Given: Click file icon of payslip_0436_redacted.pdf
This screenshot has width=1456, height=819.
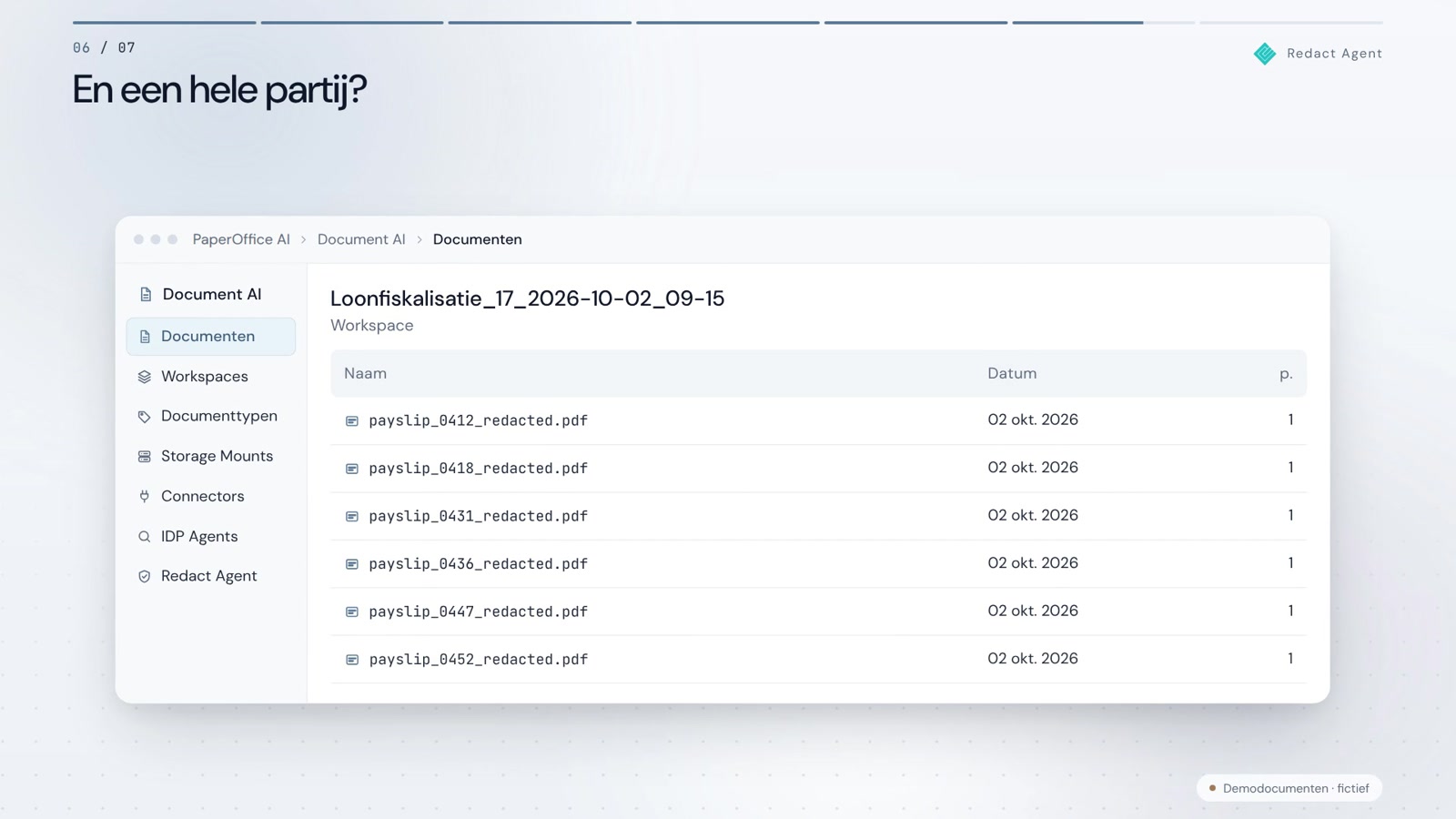Looking at the screenshot, I should [x=352, y=564].
